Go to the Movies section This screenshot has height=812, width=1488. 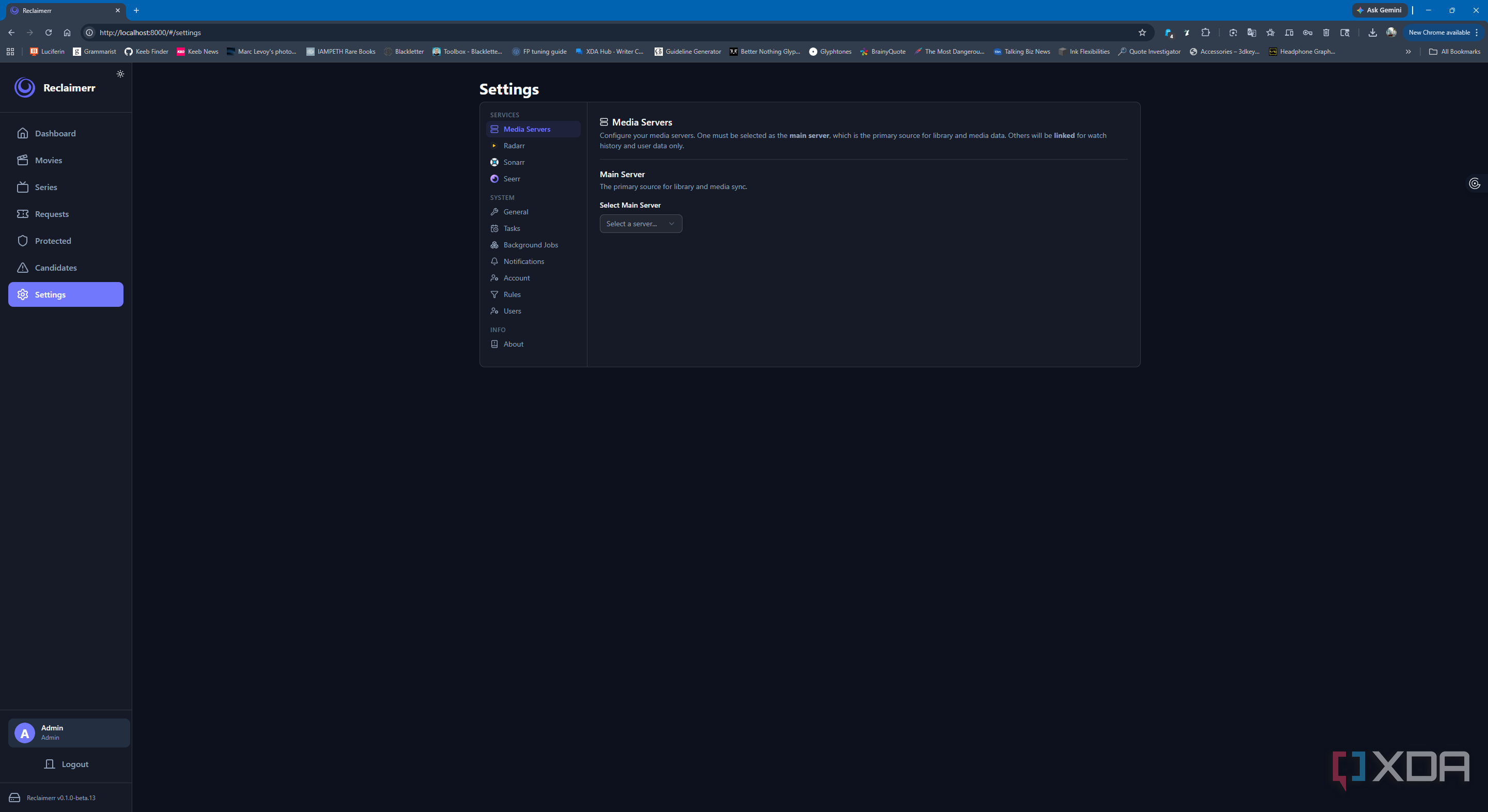pyautogui.click(x=66, y=160)
